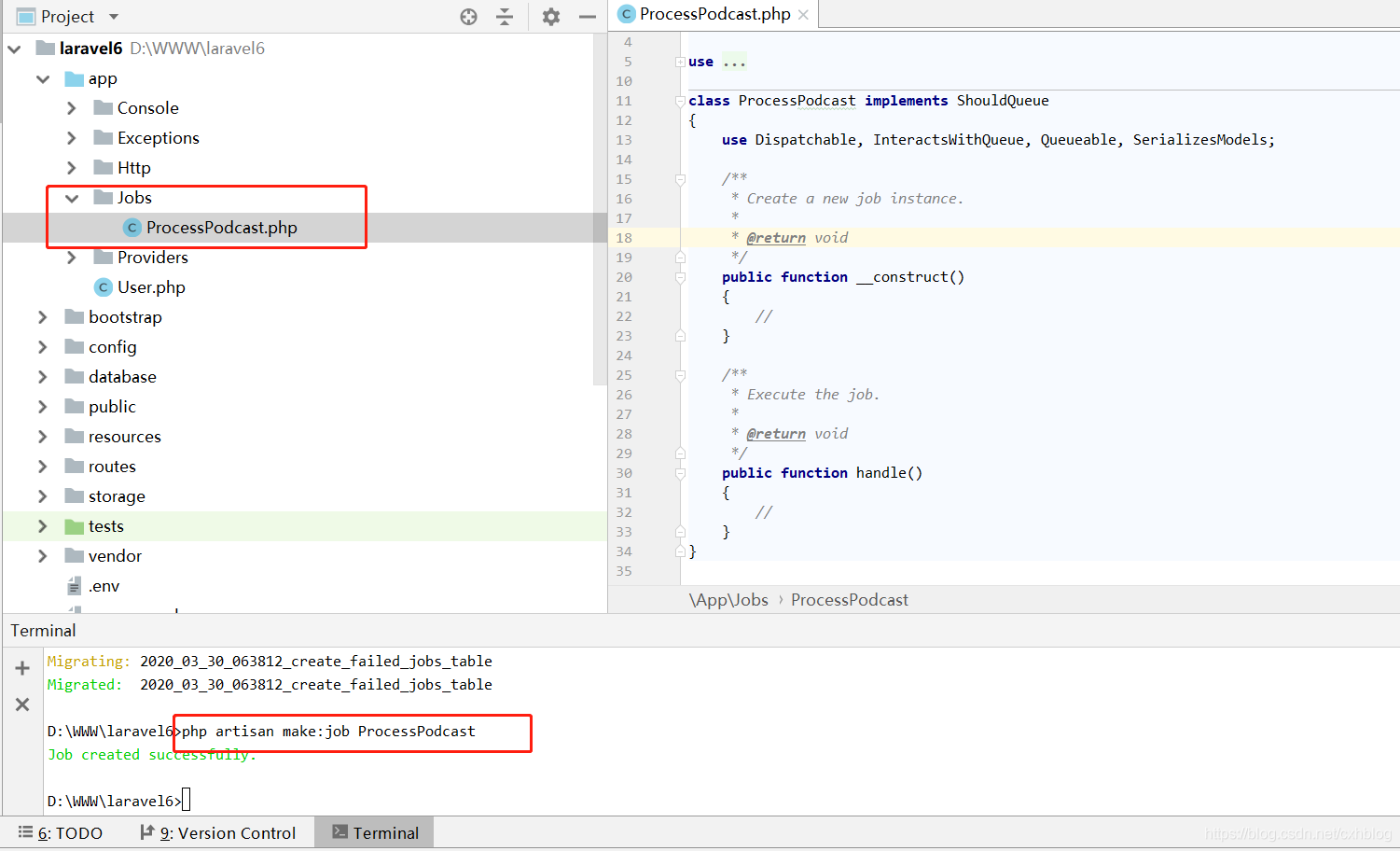The width and height of the screenshot is (1400, 851).
Task: Collapse the Jobs folder
Action: pyautogui.click(x=72, y=198)
